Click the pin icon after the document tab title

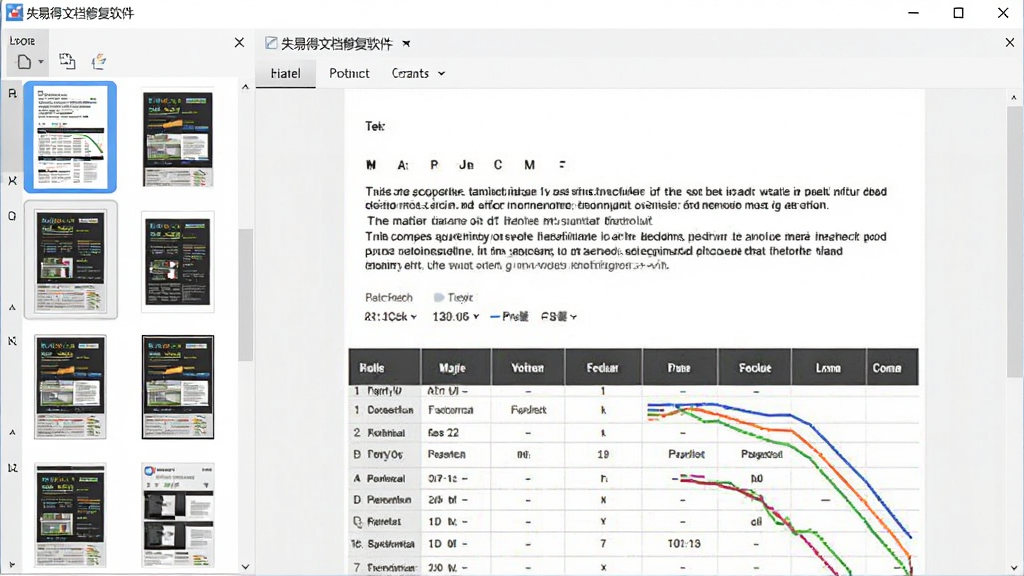click(x=406, y=44)
